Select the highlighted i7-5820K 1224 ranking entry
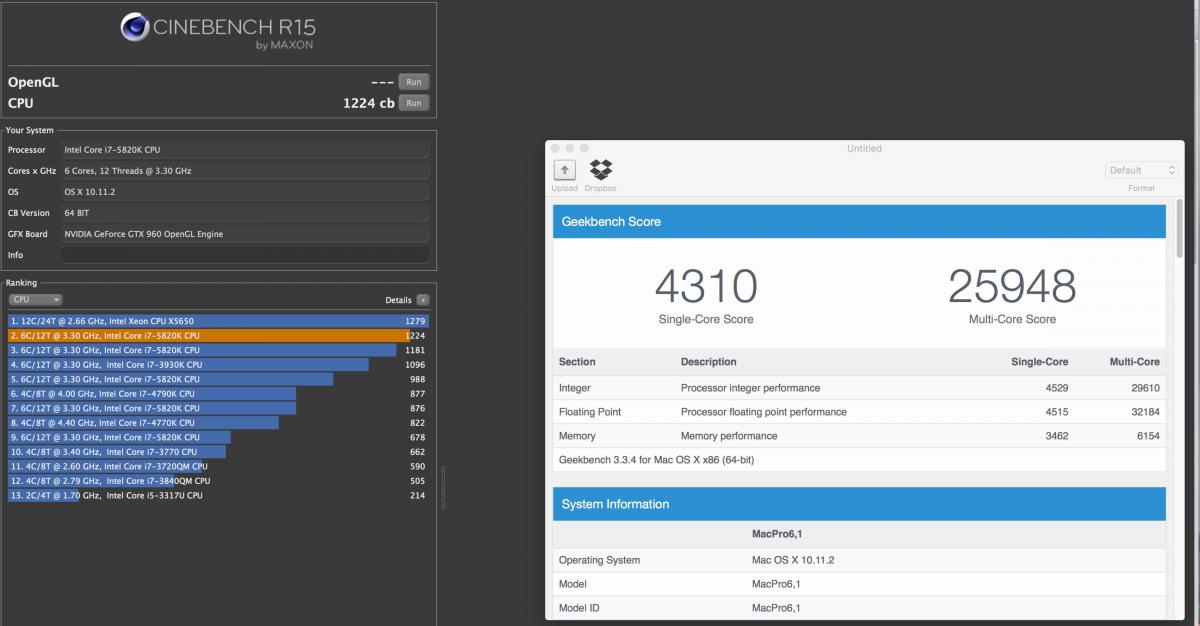 click(x=219, y=336)
